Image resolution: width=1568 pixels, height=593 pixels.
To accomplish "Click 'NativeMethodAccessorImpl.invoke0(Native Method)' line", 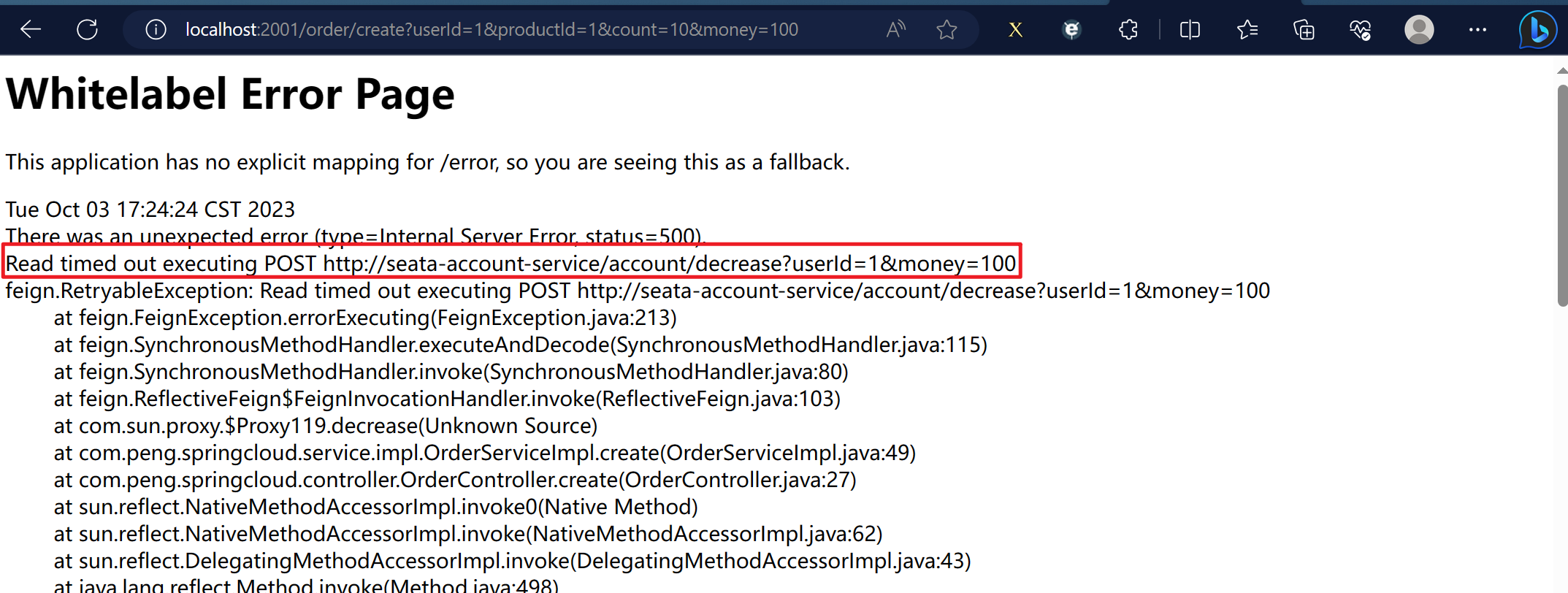I will point(375,507).
